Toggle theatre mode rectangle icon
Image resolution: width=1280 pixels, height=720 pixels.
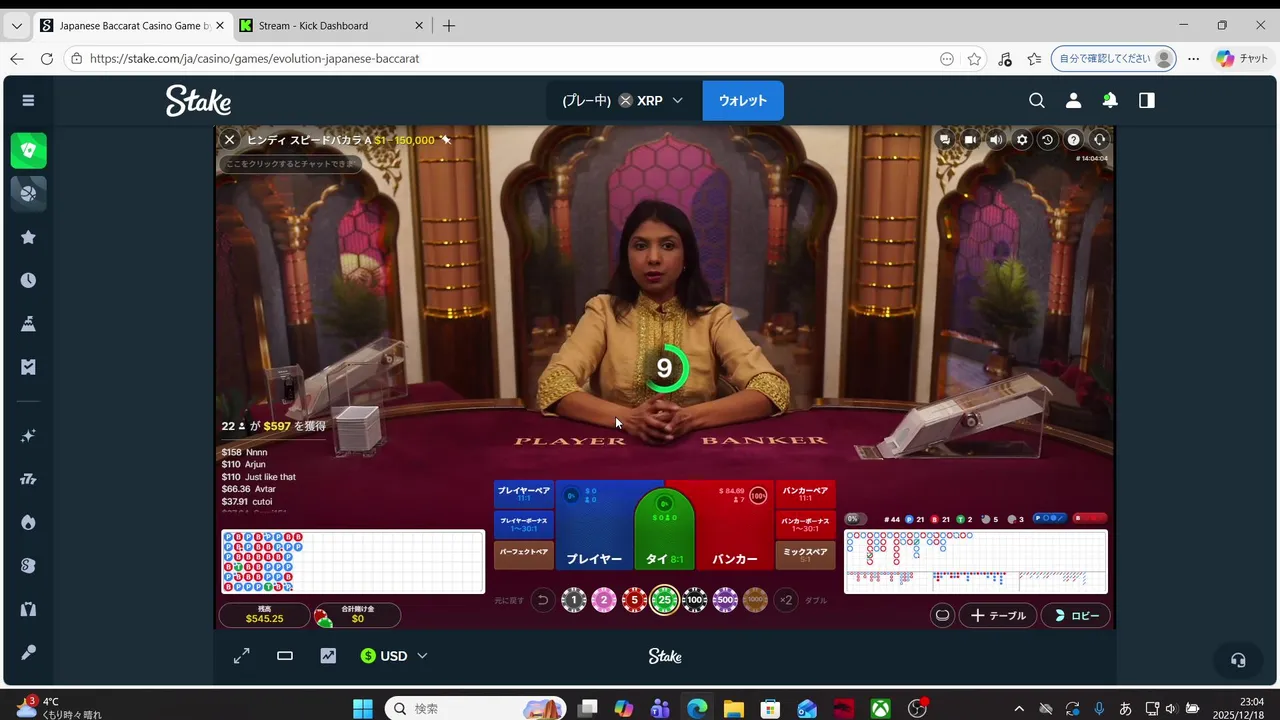coord(285,656)
